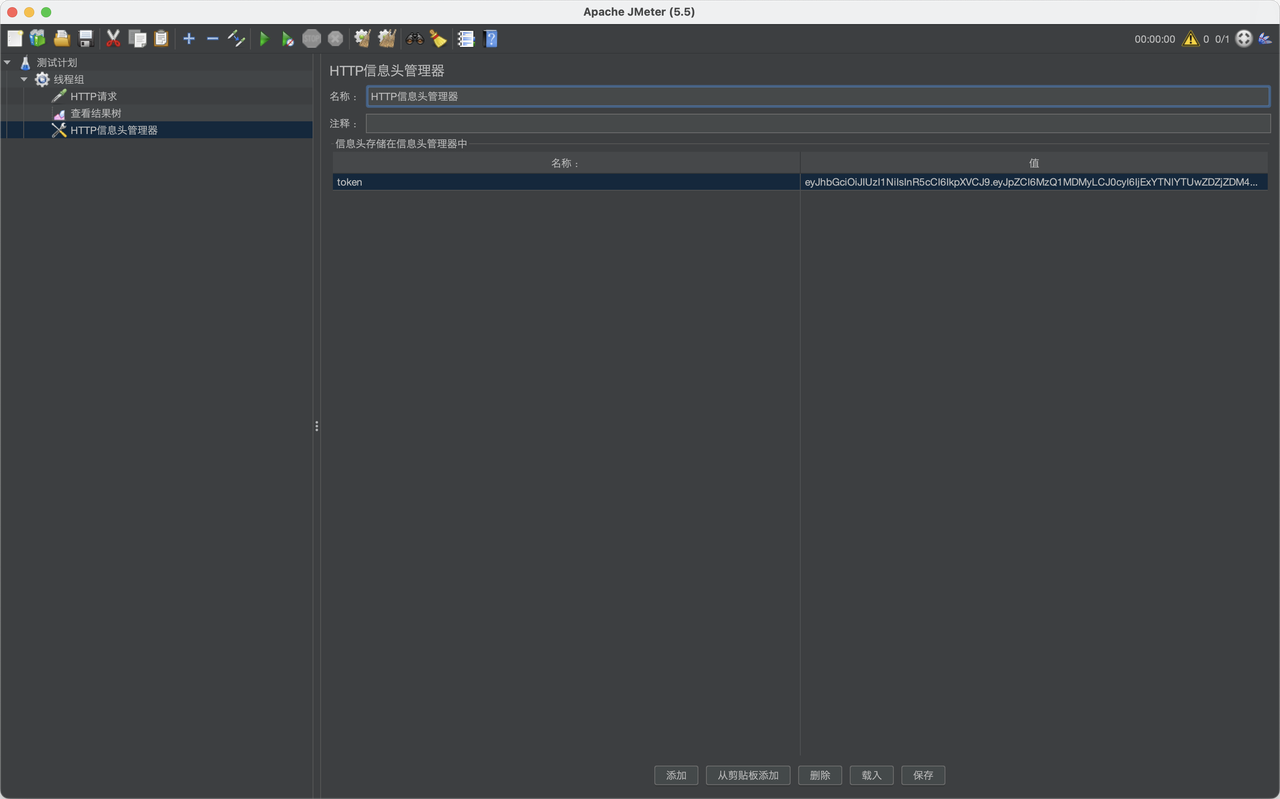
Task: Click Start no pauses icon
Action: 288,38
